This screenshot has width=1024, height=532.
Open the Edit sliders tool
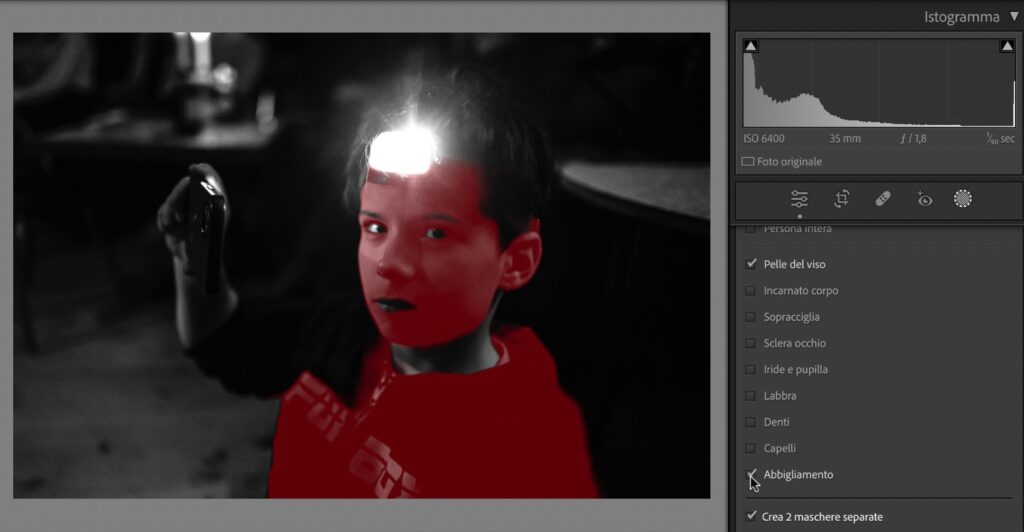click(x=799, y=199)
